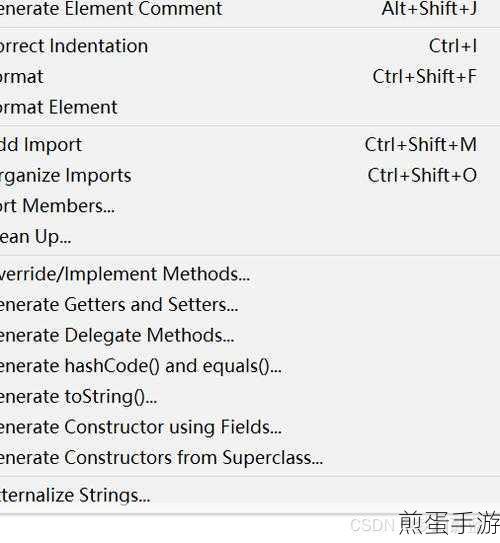
Task: Click the Ctrl+Shift+M shortcut label
Action: tap(421, 144)
